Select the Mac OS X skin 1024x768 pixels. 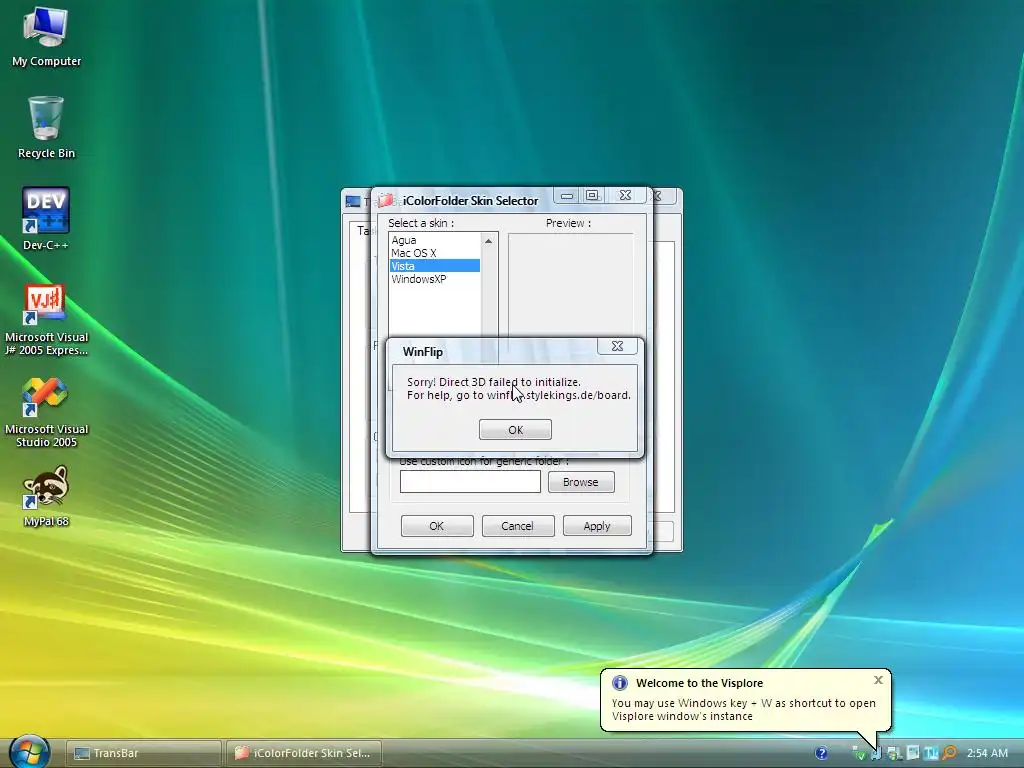point(434,253)
